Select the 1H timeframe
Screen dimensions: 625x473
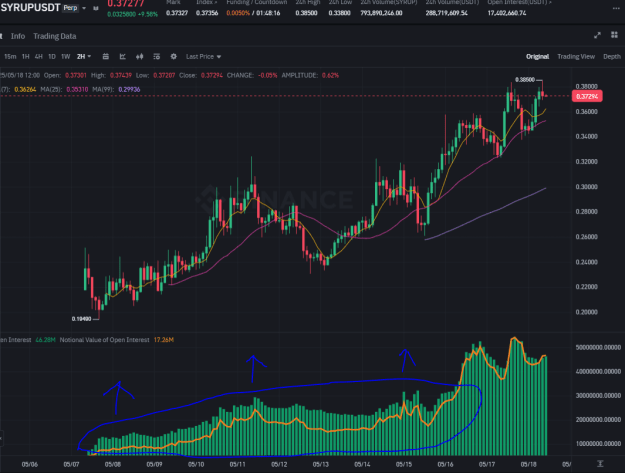point(26,57)
